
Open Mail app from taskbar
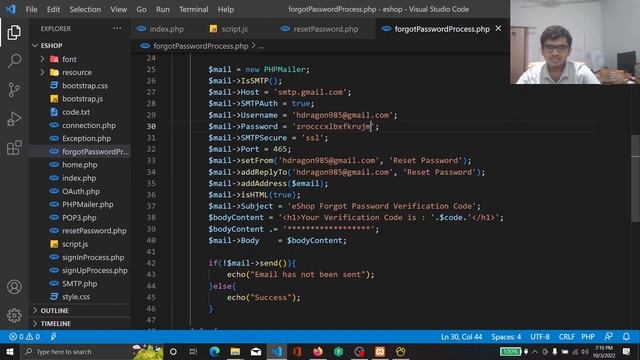coord(256,351)
